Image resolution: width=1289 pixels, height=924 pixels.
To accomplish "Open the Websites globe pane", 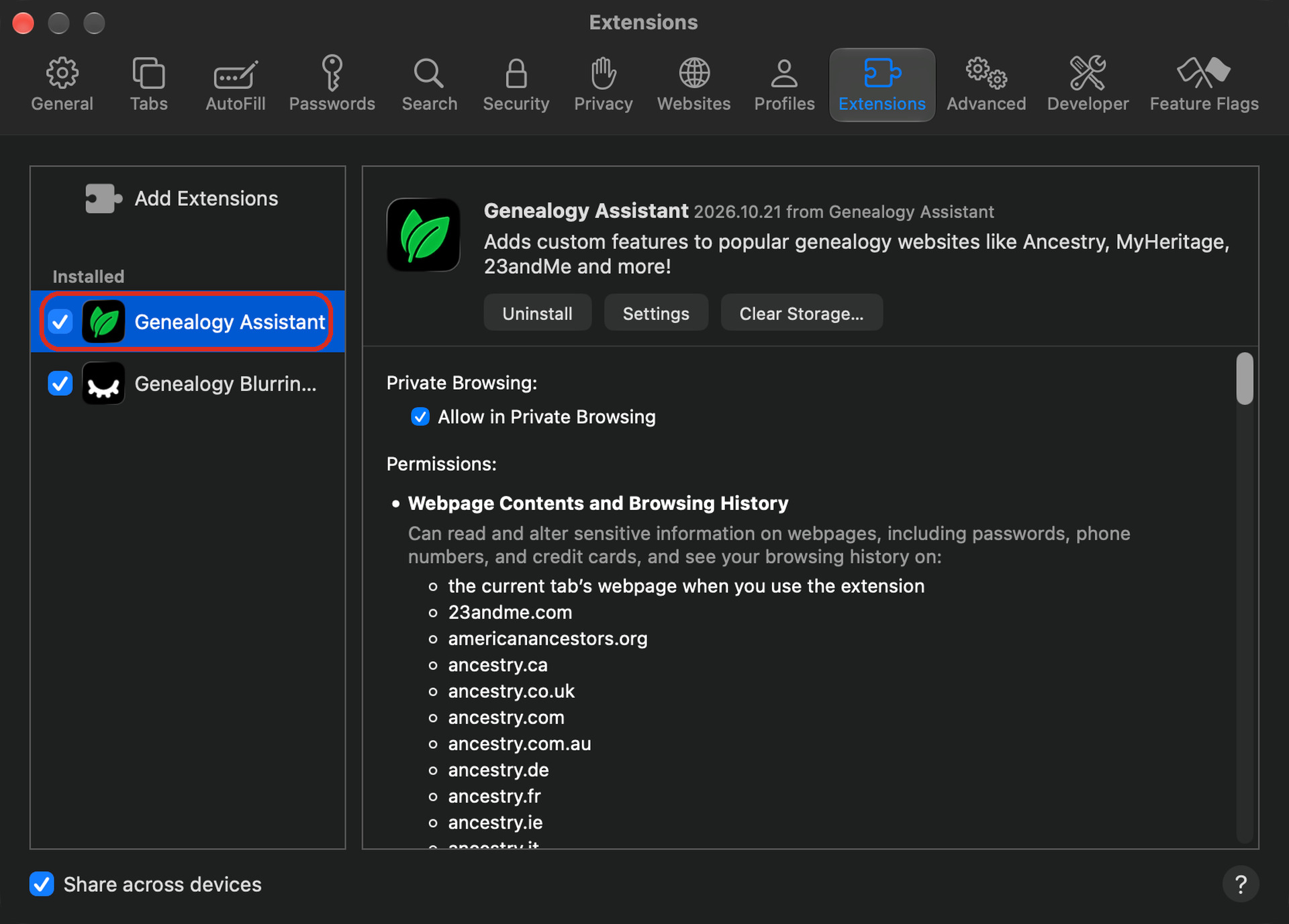I will (694, 85).
